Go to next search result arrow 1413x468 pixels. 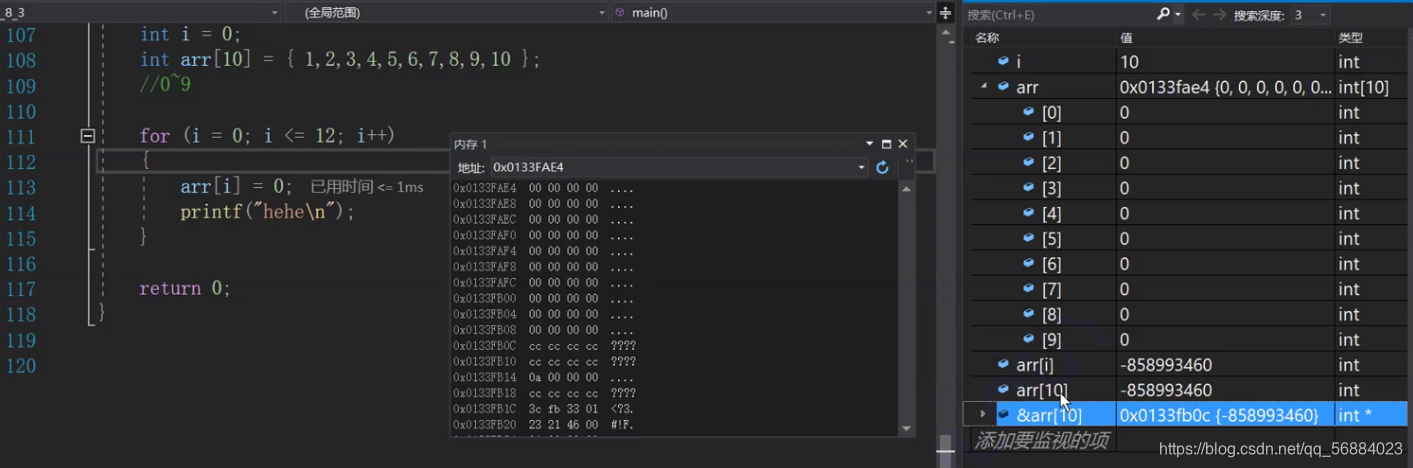pyautogui.click(x=1219, y=14)
